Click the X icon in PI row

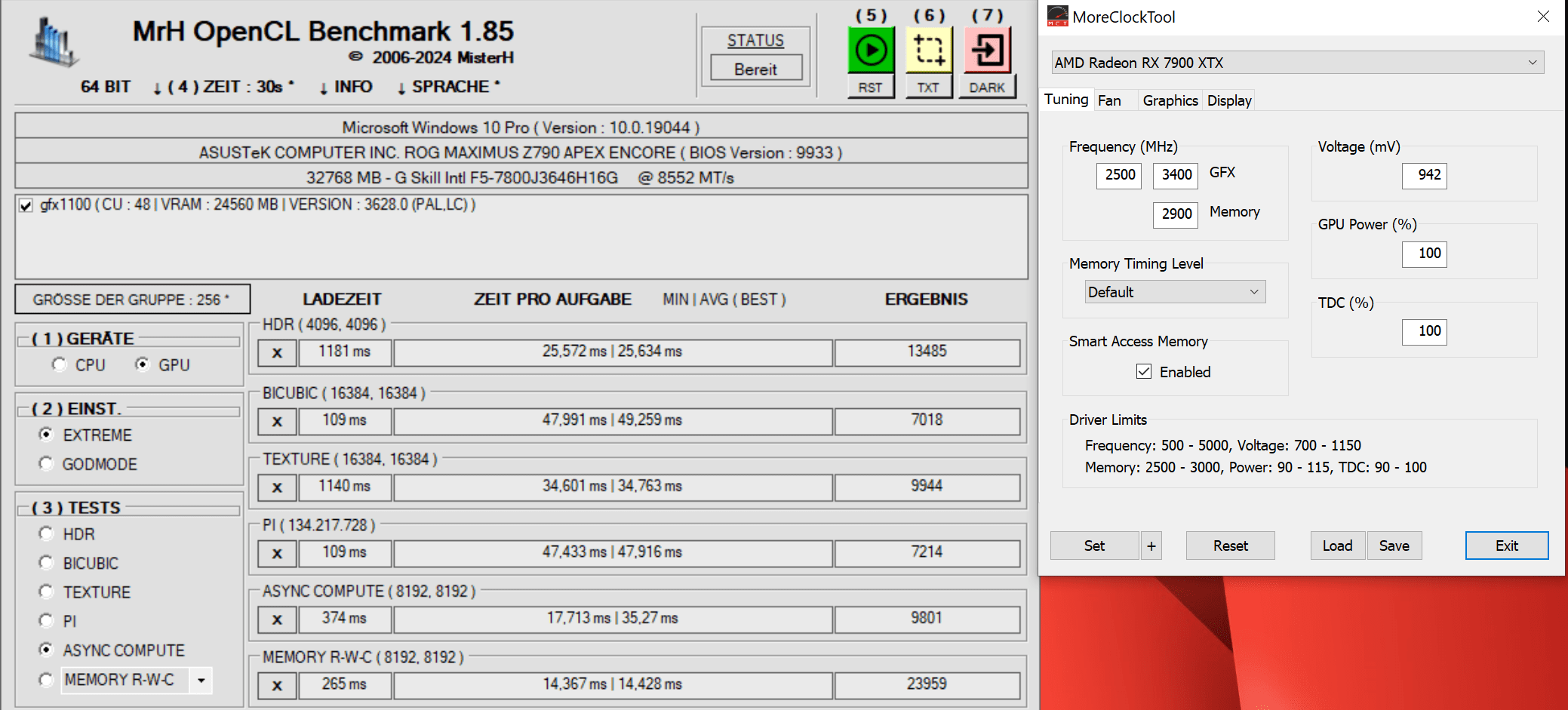click(x=277, y=553)
